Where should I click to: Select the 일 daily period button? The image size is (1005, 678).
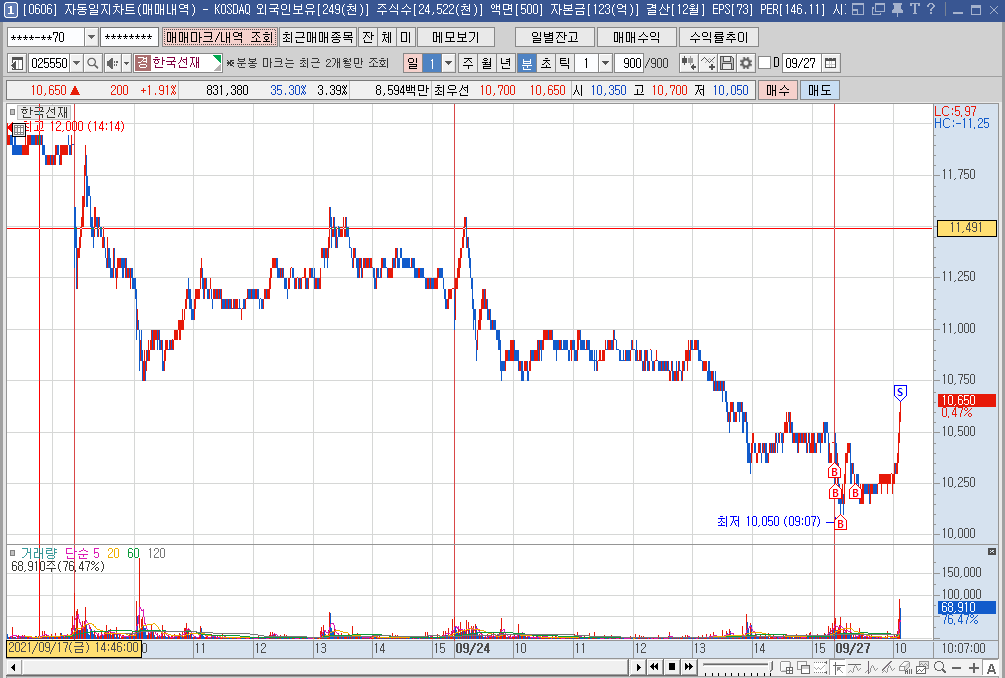412,63
